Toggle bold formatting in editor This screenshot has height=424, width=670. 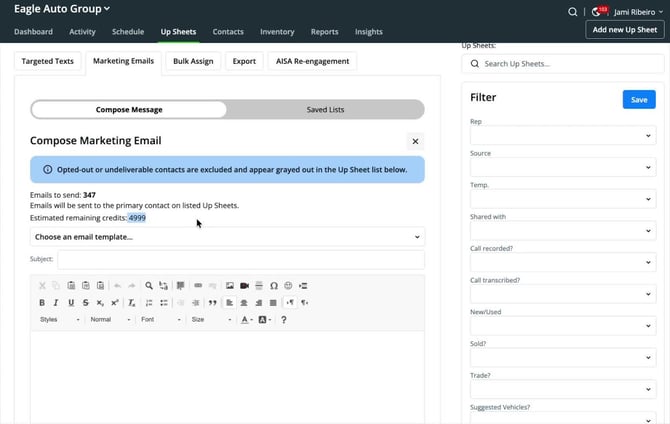pos(42,303)
